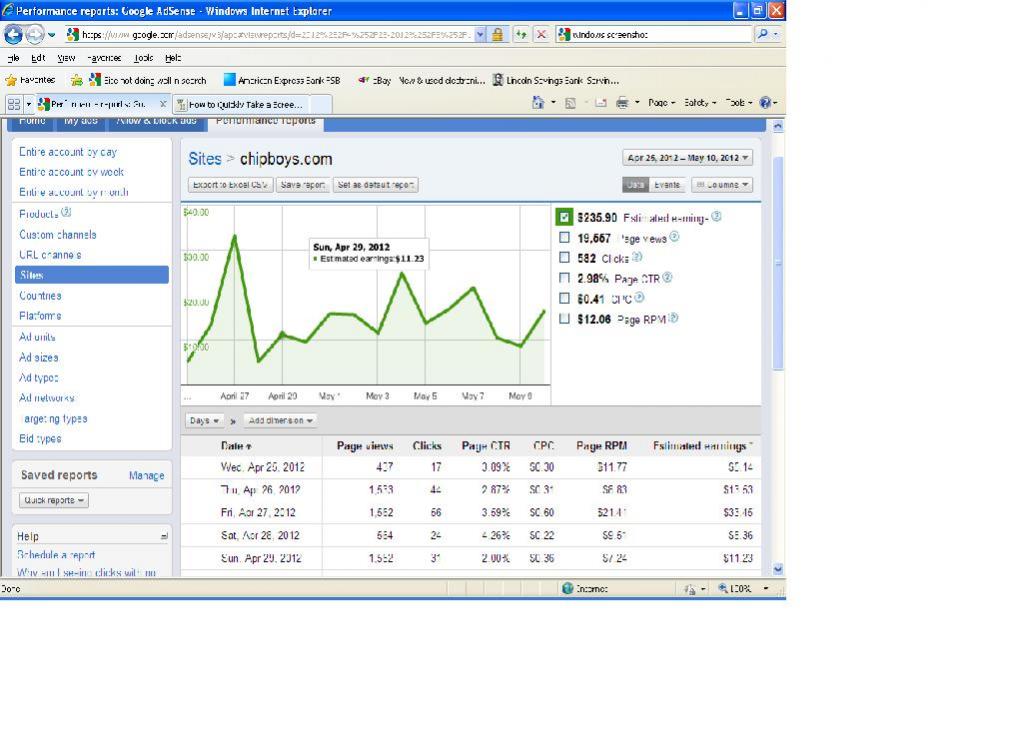Open the Edit menu
Viewport: 1023px width, 737px height.
(x=38, y=58)
